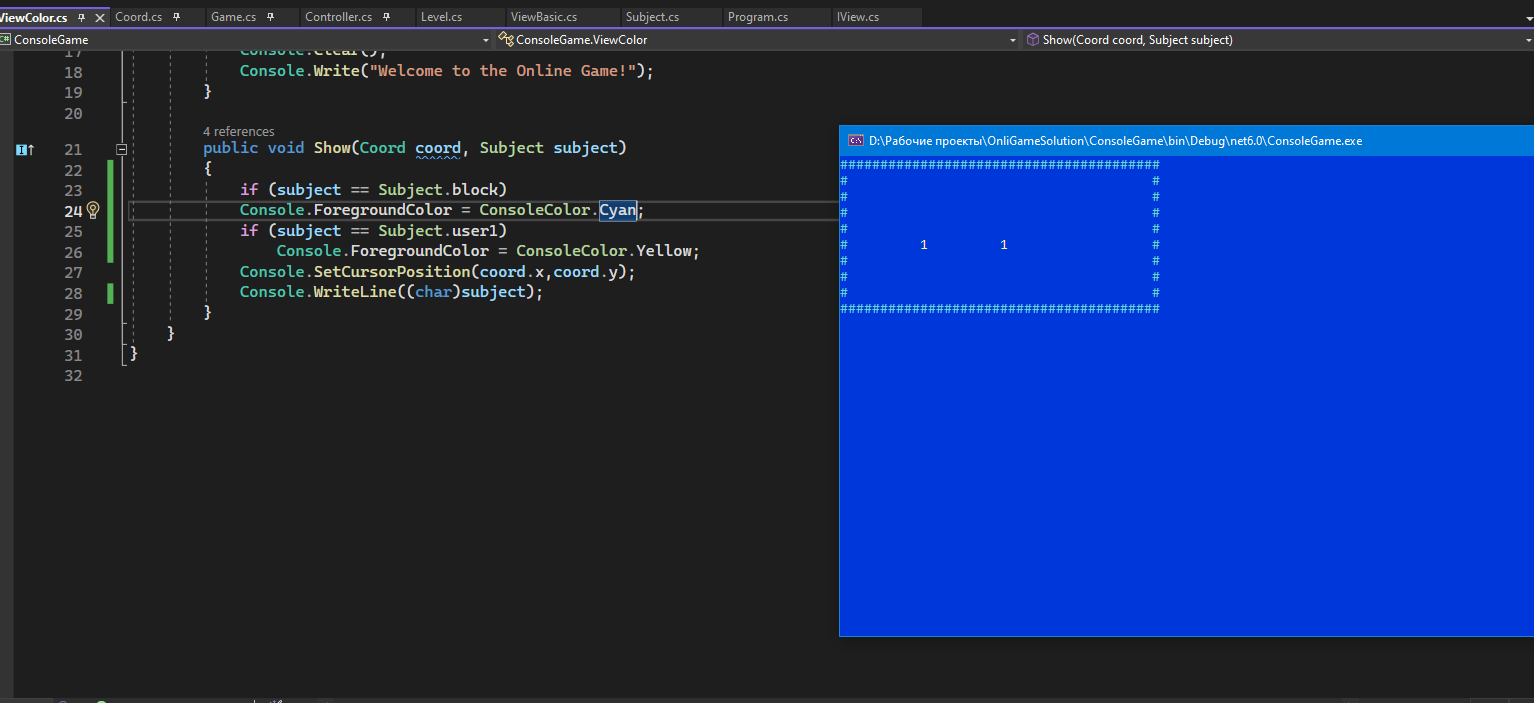Toggle the pin on the Game.cs tab
1534x703 pixels.
[x=270, y=17]
